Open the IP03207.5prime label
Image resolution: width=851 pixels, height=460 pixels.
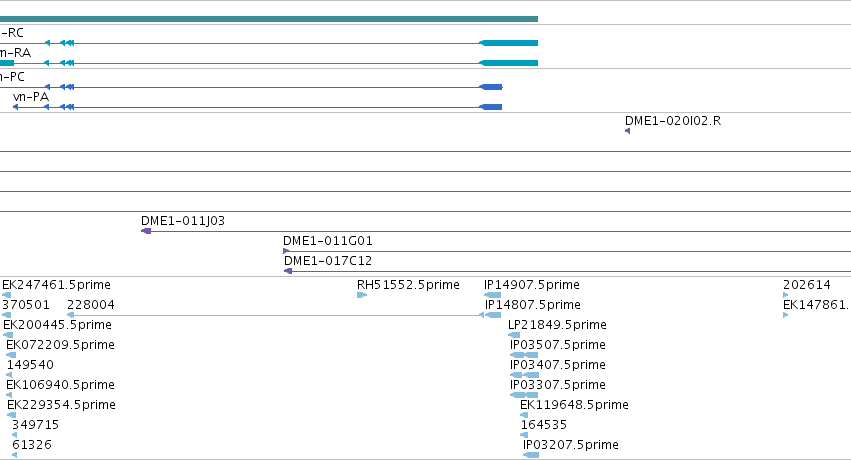571,445
